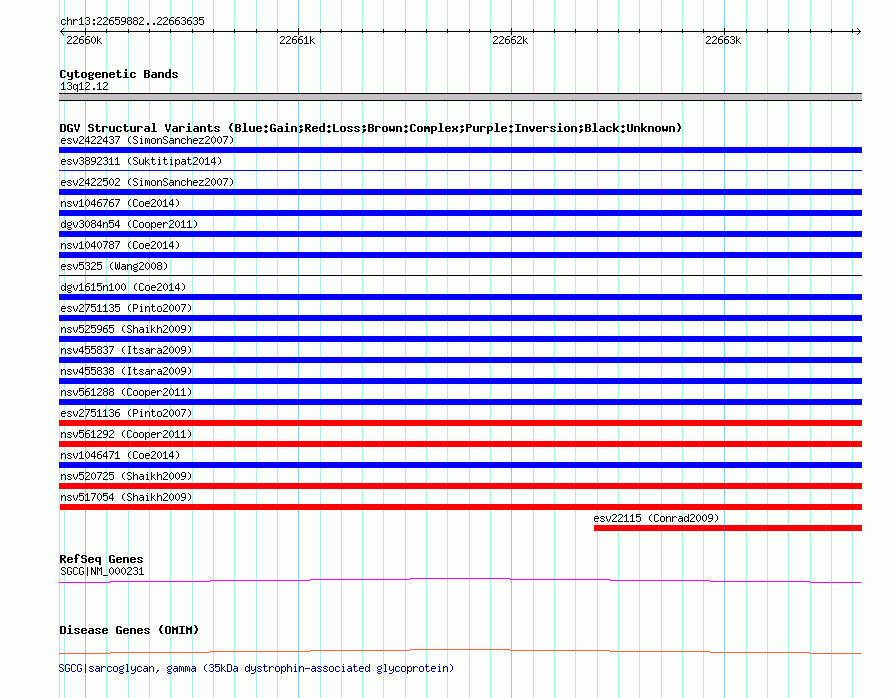Click the 22663k ruler position marker

click(722, 40)
